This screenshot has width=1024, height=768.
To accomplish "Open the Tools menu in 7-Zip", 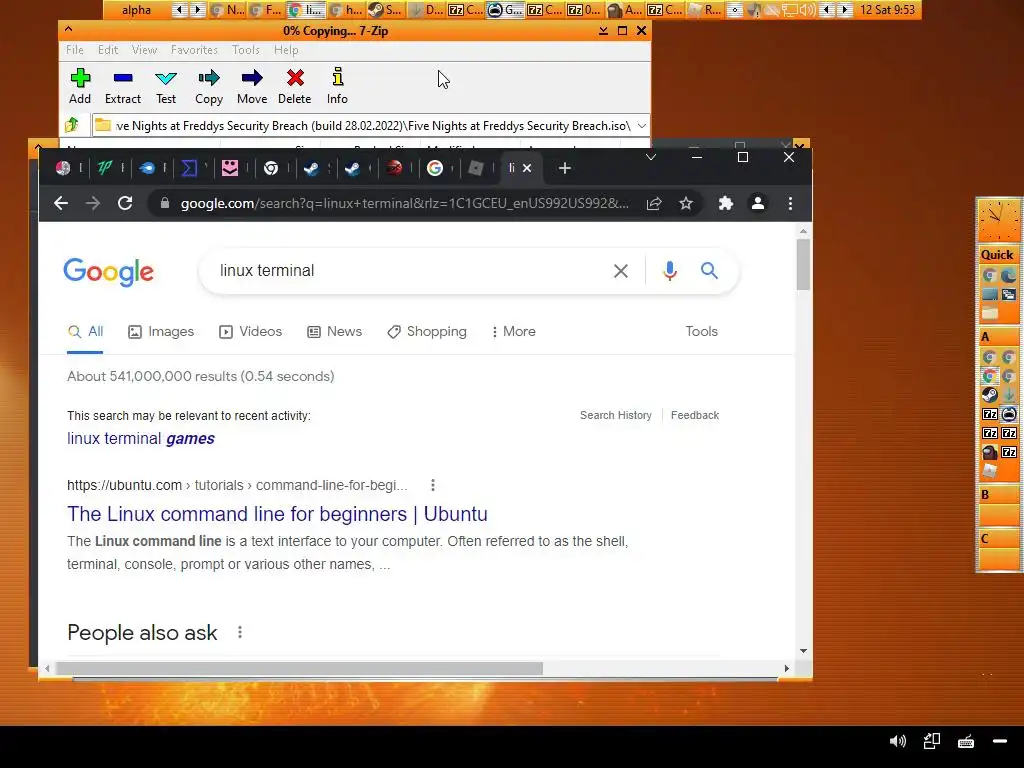I will point(246,50).
